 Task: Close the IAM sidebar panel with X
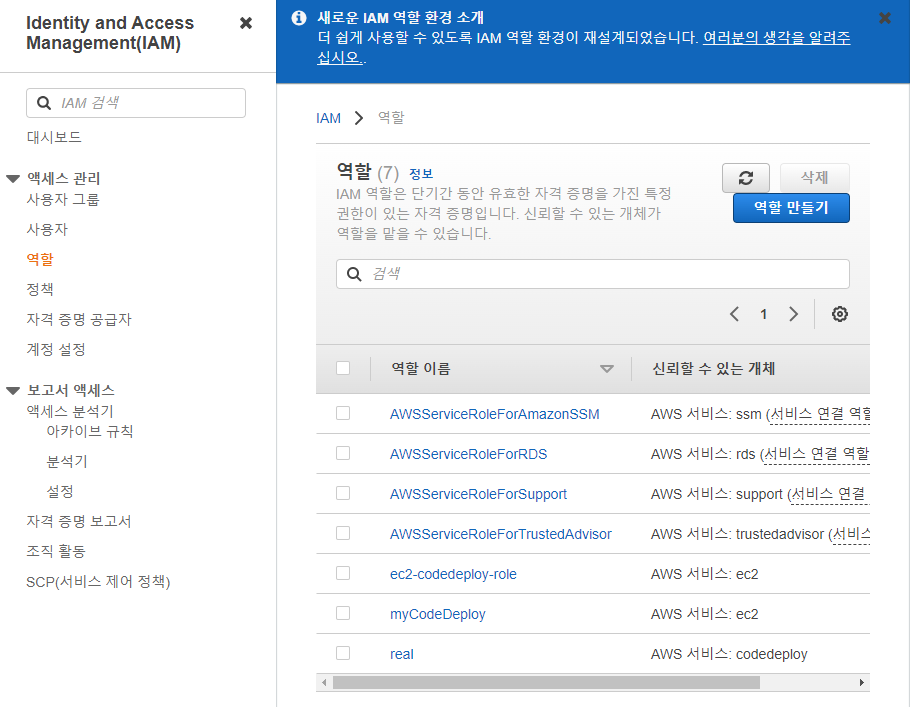[246, 23]
